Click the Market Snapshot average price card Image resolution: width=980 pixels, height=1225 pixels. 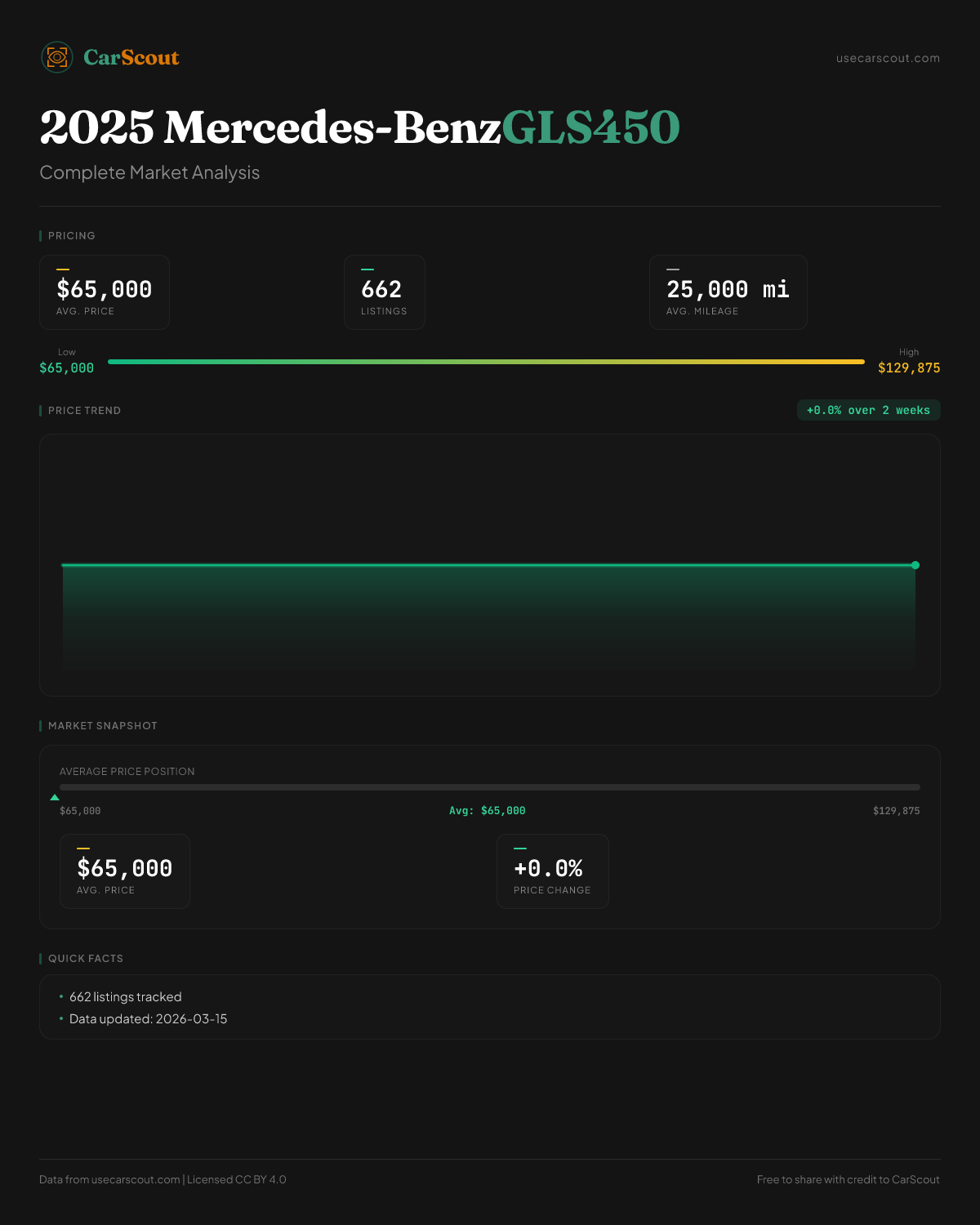[x=125, y=871]
